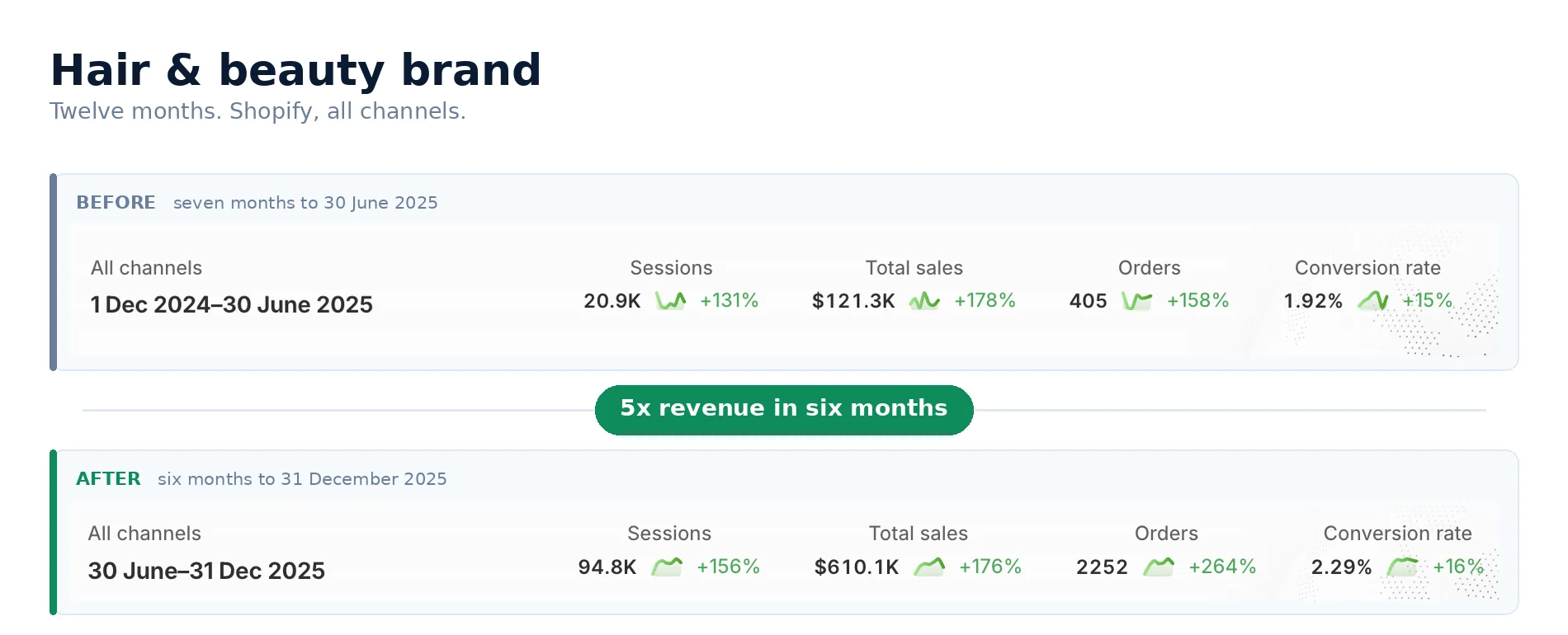The image size is (1568, 635).
Task: Click the AFTER label
Action: 108,479
